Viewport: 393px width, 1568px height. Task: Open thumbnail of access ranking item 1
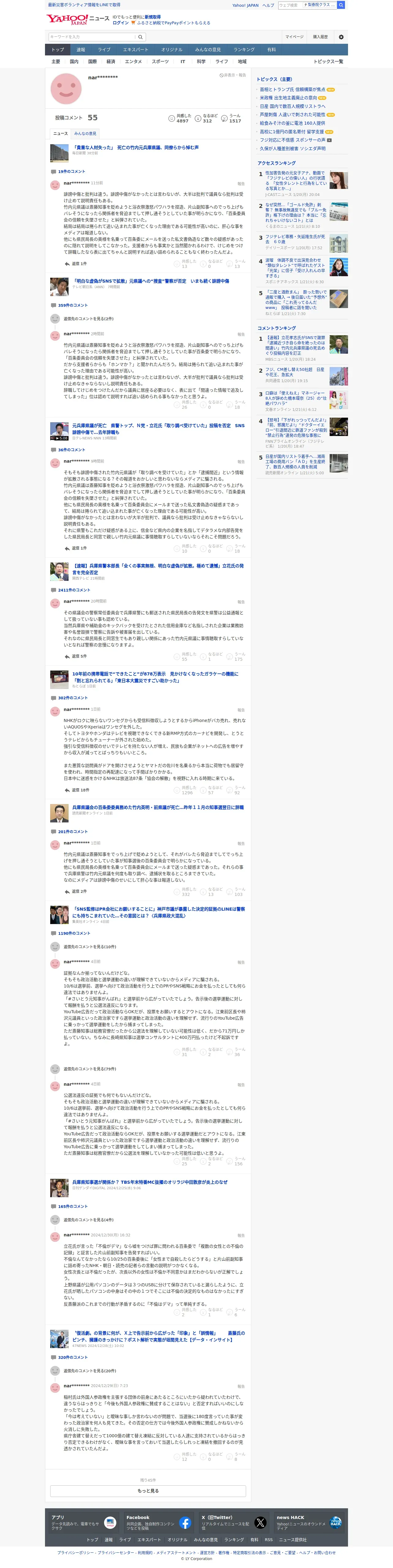tap(338, 180)
